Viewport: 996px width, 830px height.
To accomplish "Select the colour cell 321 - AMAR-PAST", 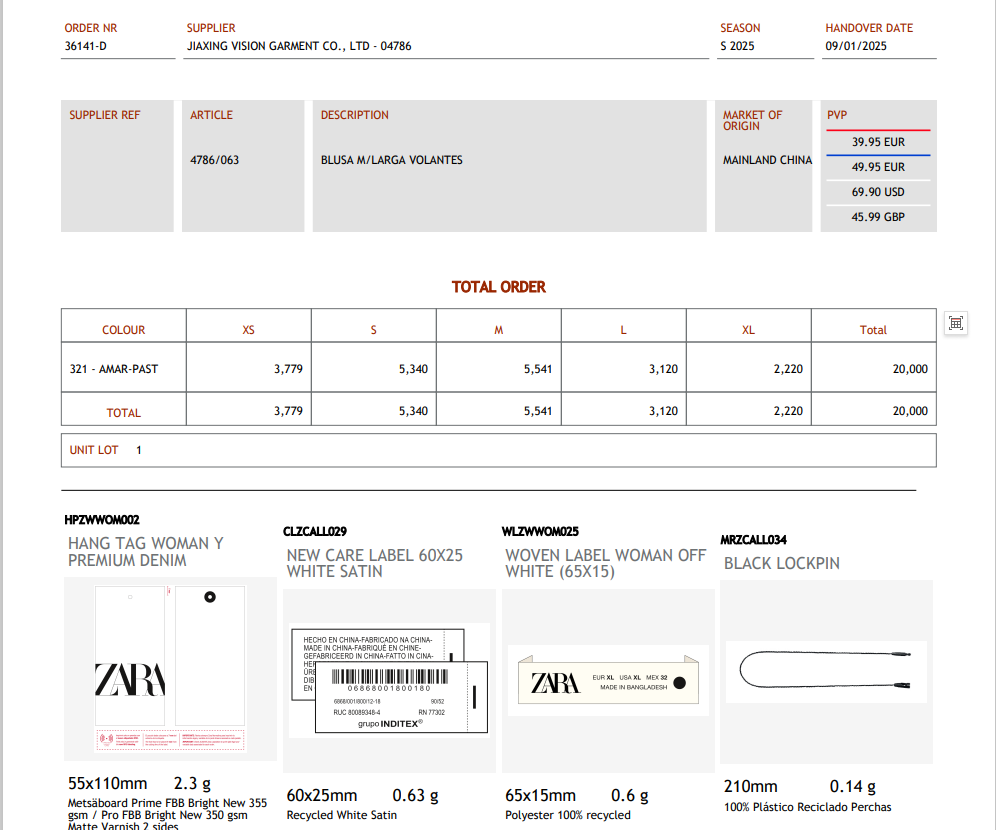I will click(114, 369).
